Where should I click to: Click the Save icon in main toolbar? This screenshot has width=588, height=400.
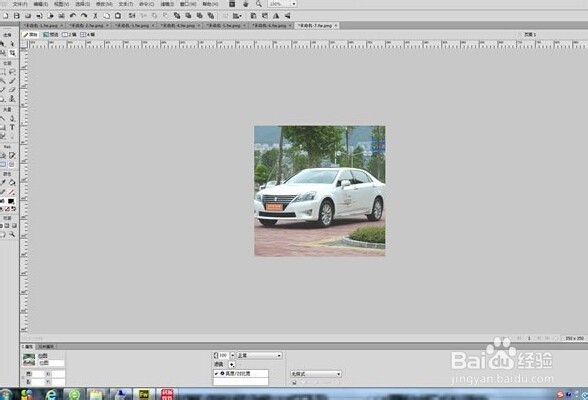pyautogui.click(x=16, y=16)
